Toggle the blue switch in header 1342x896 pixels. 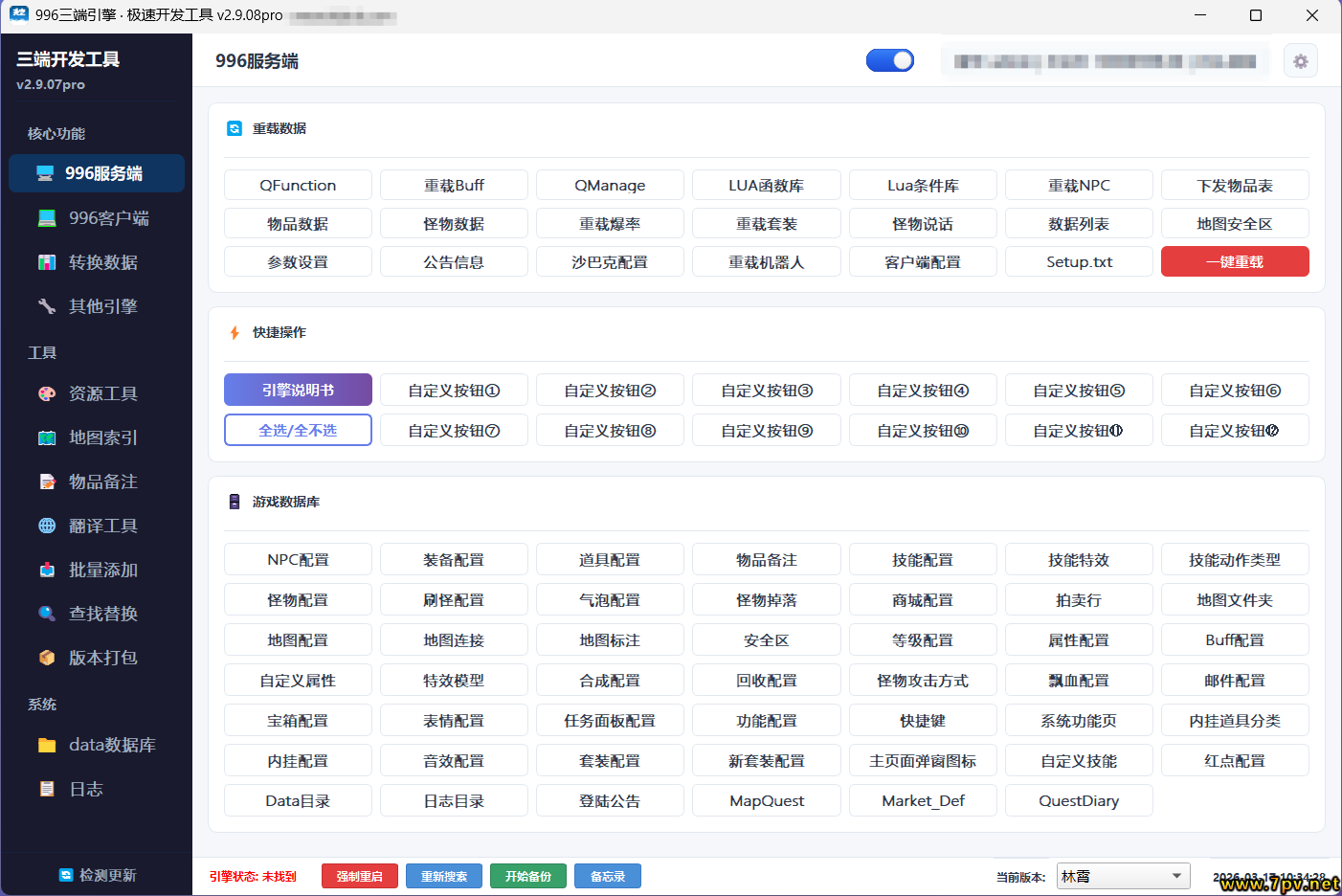tap(889, 61)
